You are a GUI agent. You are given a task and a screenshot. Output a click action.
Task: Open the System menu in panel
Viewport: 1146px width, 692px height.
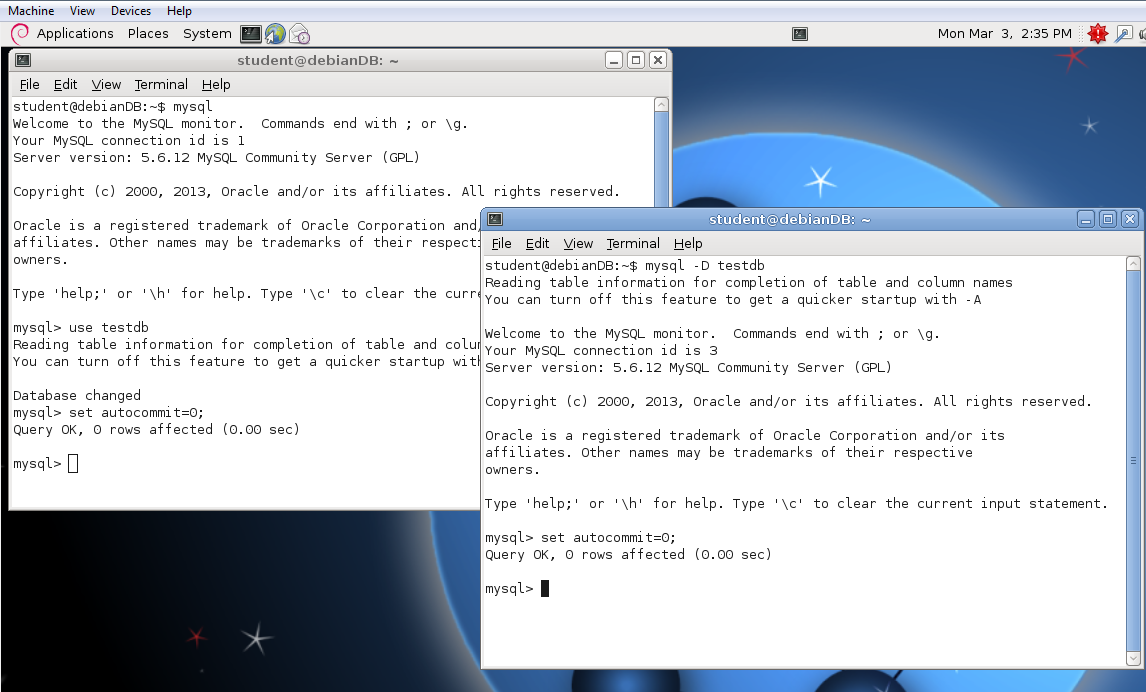(207, 34)
